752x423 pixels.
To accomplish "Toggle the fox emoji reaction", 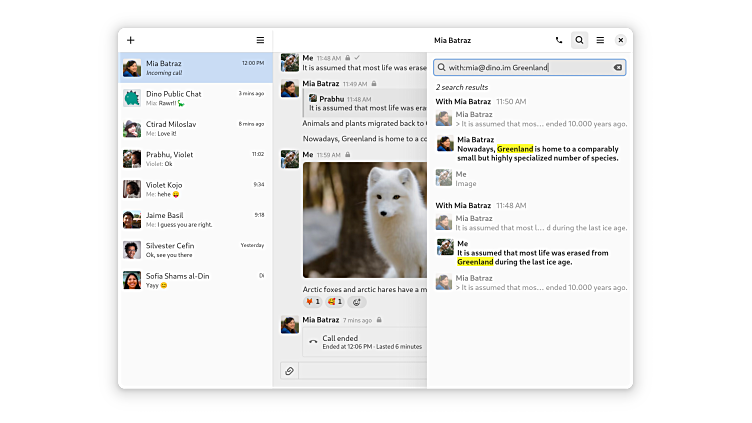I will point(312,302).
